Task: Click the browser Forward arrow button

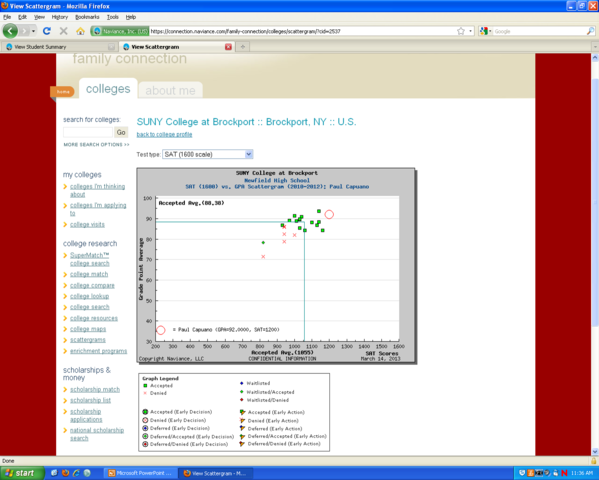Action: pos(24,31)
